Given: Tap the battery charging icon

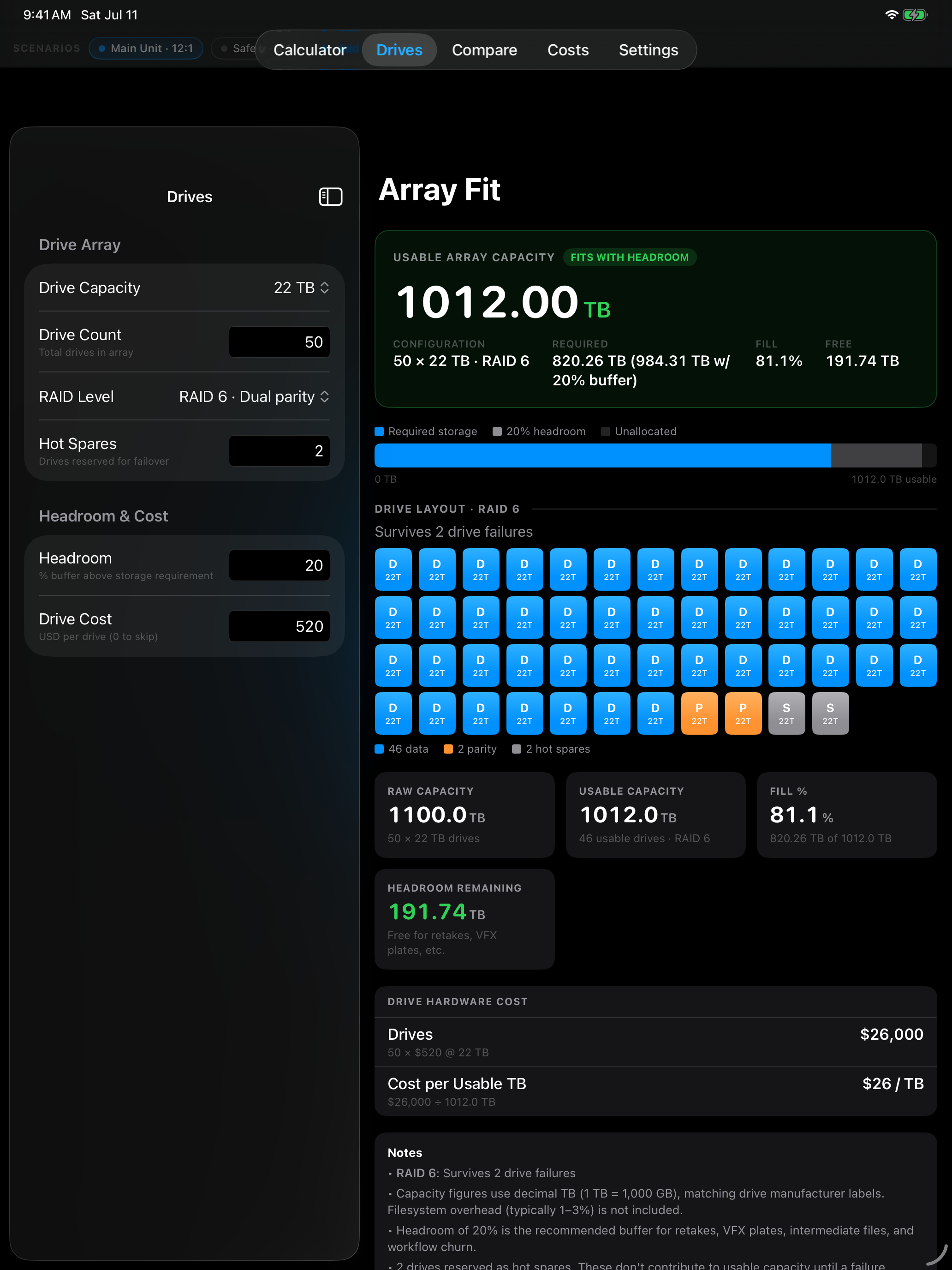Looking at the screenshot, I should (915, 15).
